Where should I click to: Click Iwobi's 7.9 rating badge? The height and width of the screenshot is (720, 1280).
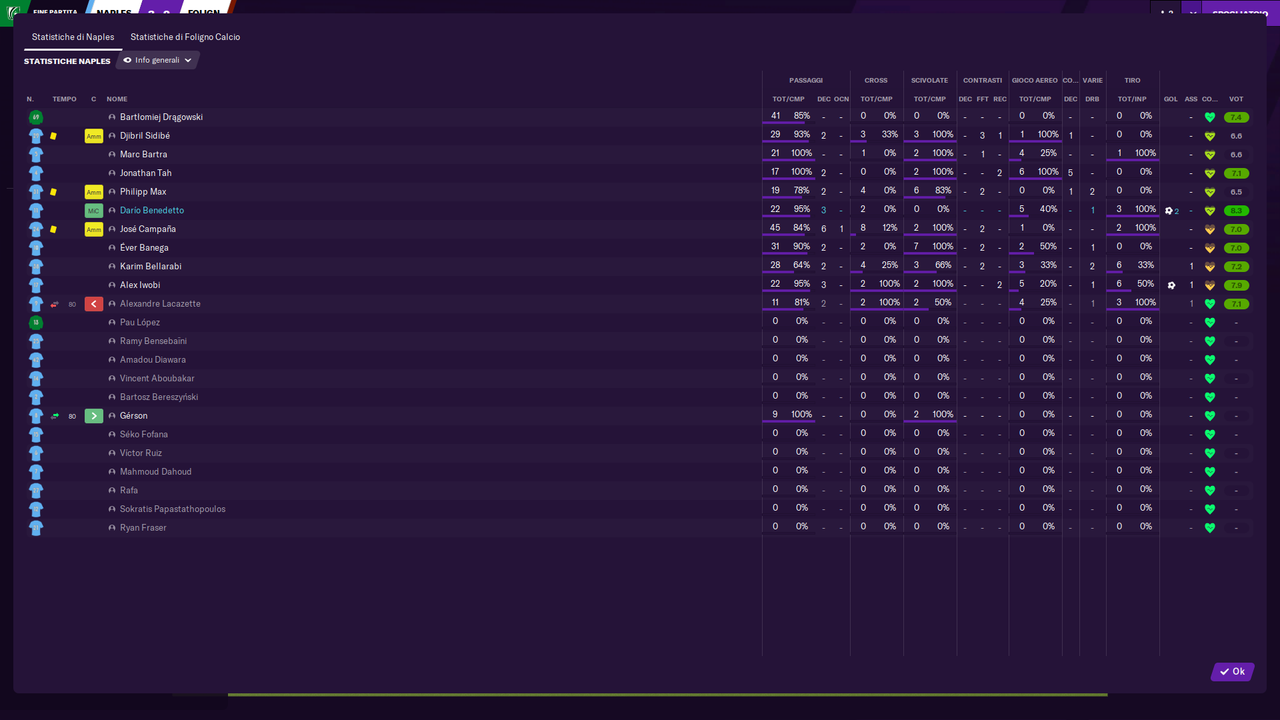[x=1236, y=285]
